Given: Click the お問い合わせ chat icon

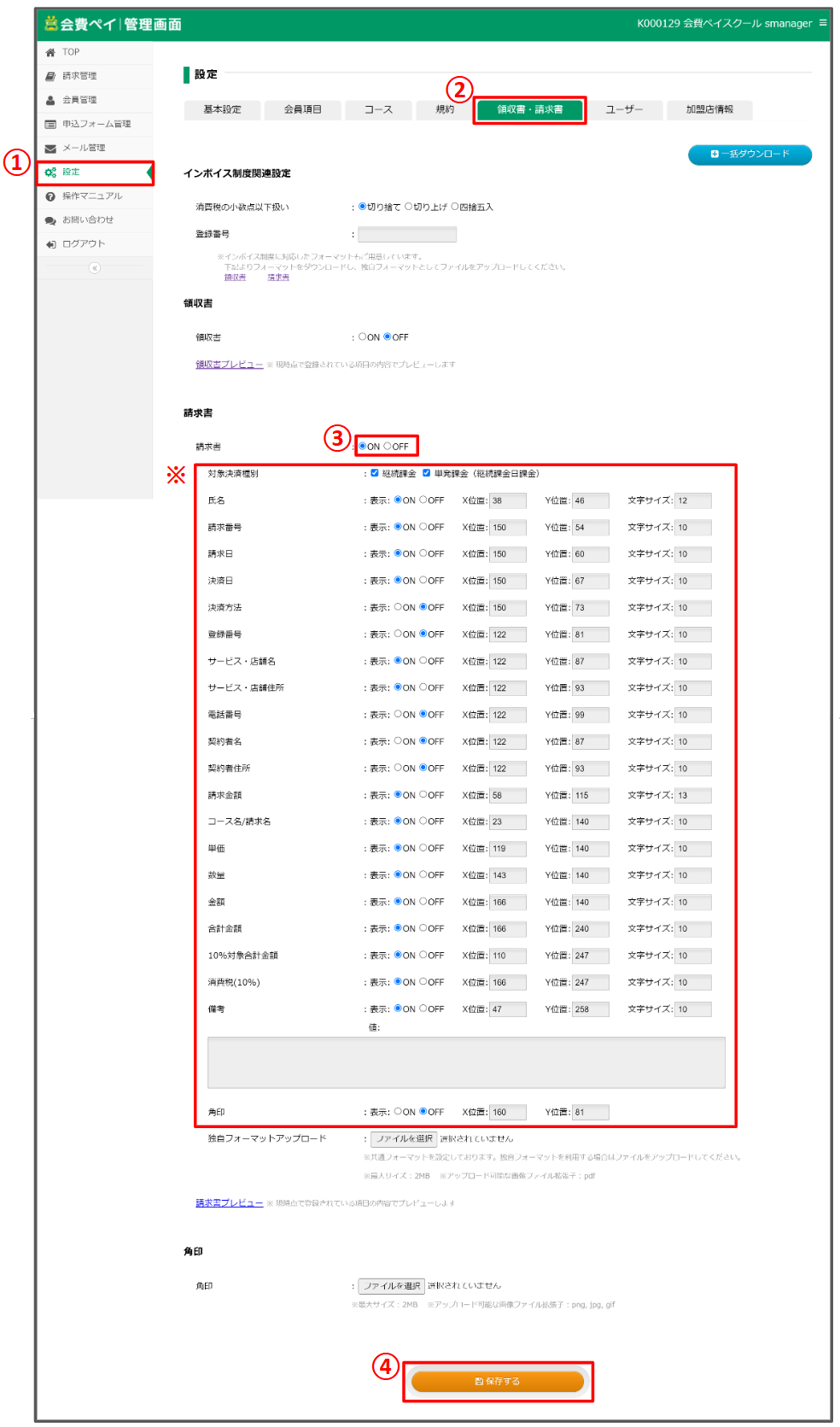Looking at the screenshot, I should [x=50, y=220].
